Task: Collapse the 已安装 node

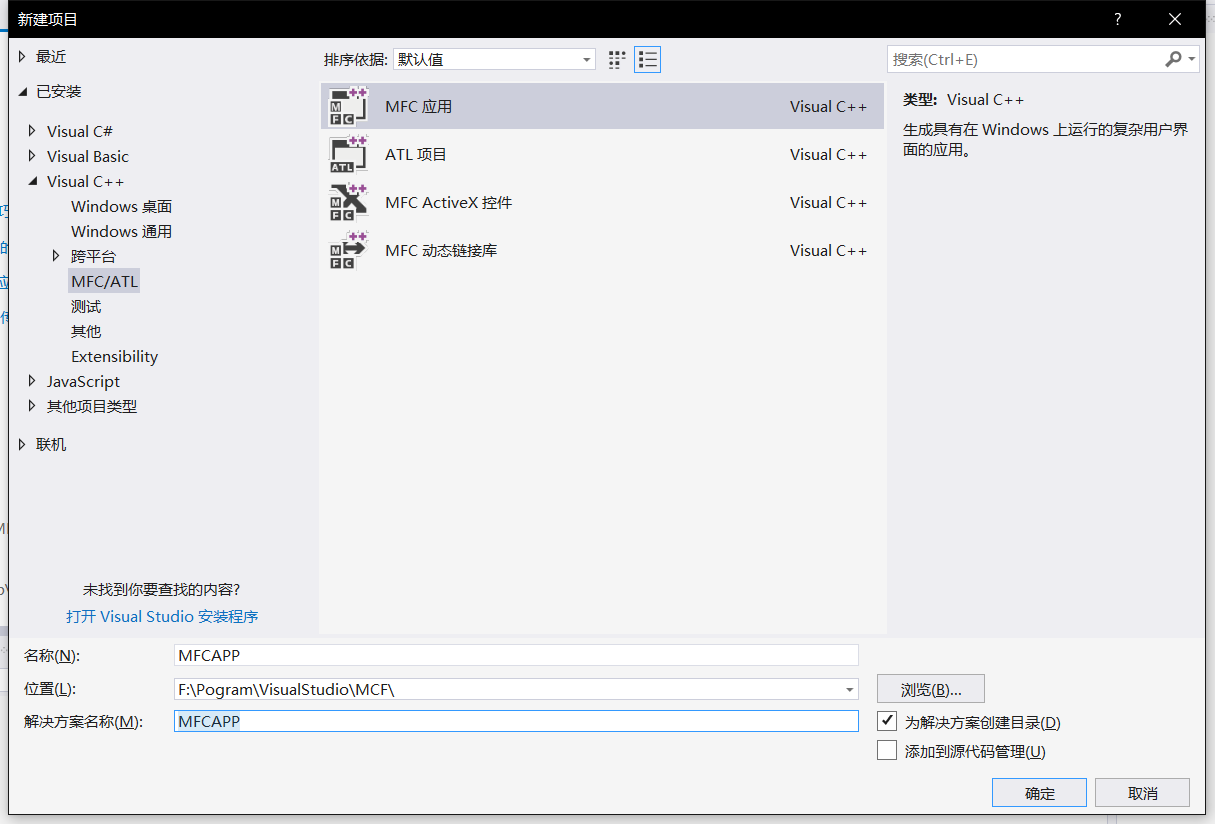Action: pyautogui.click(x=23, y=92)
